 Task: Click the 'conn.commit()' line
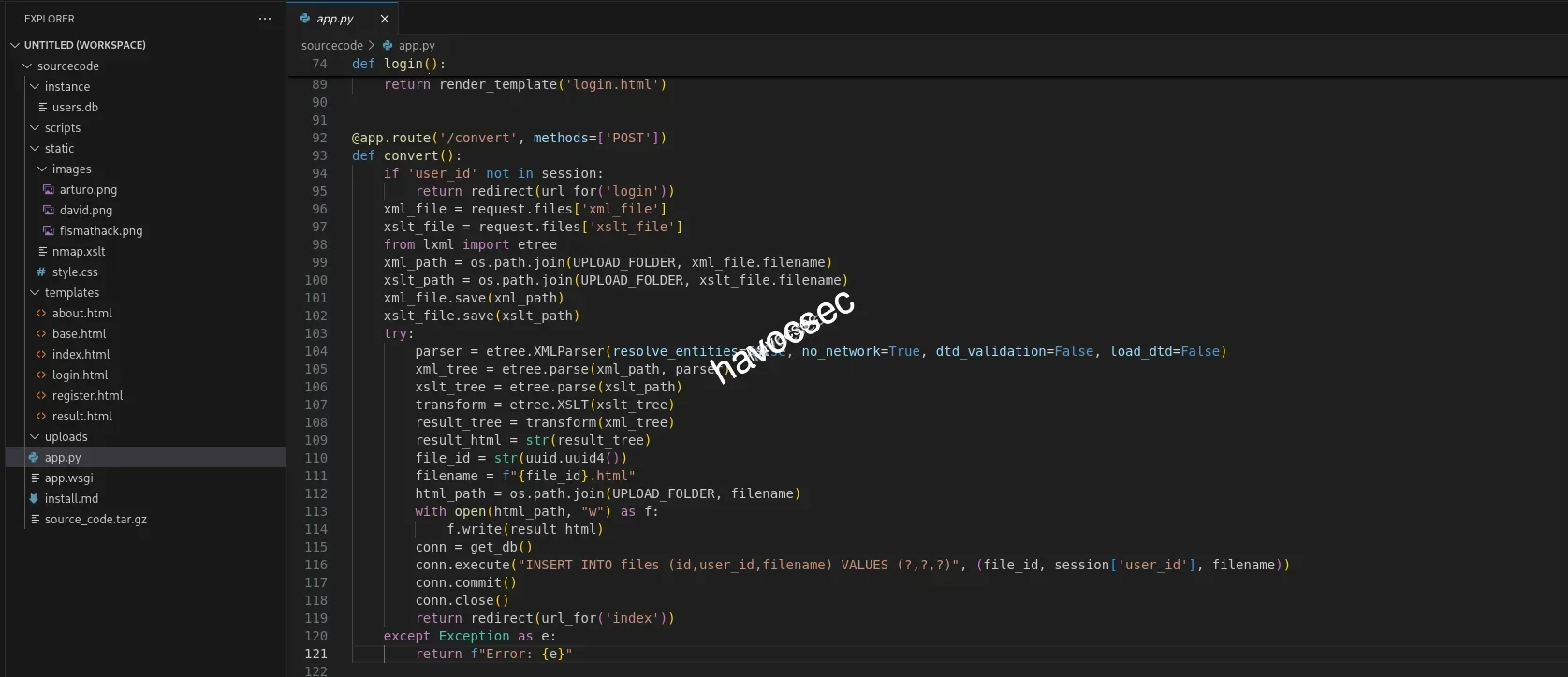tap(466, 582)
